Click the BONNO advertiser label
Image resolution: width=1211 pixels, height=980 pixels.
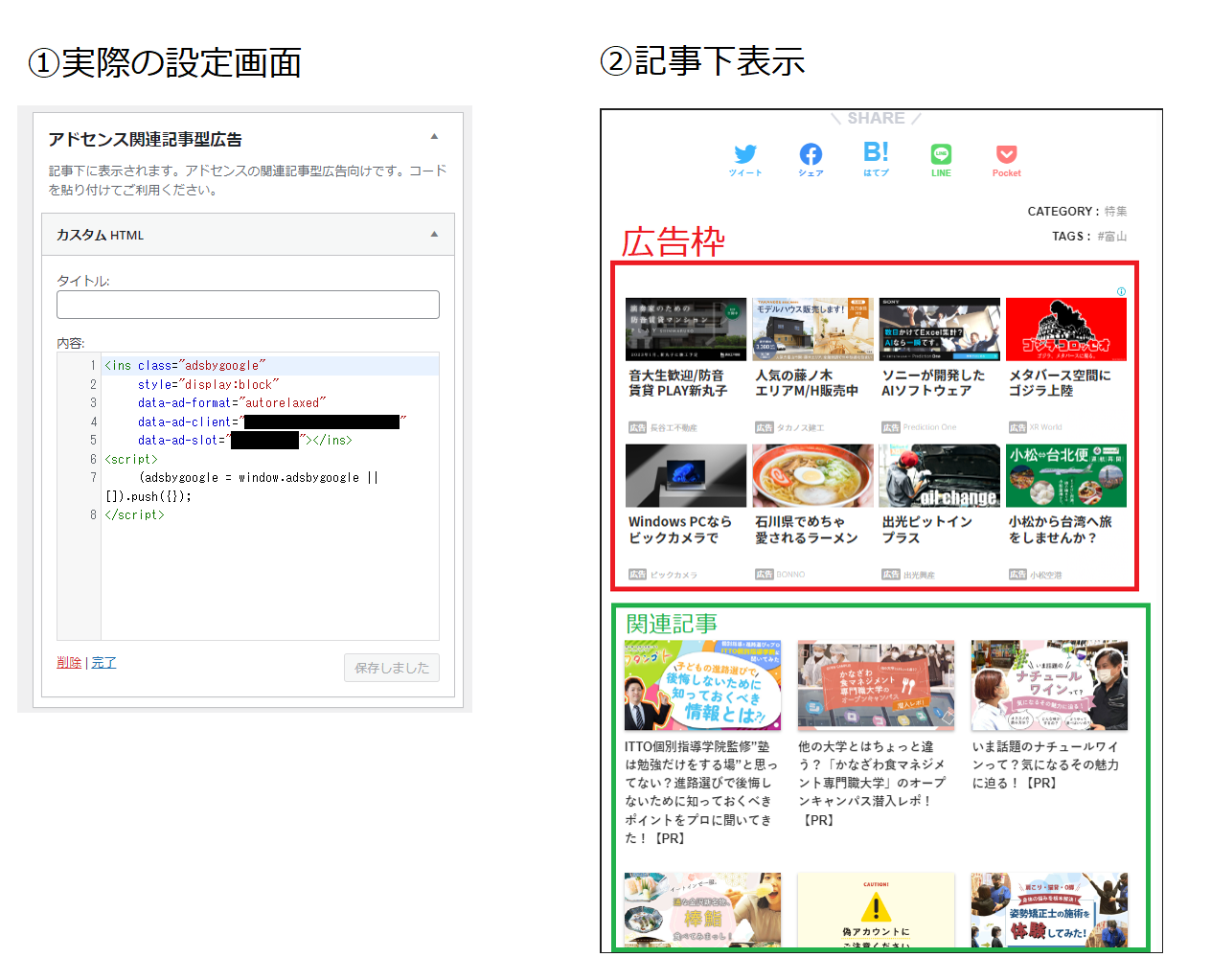click(x=790, y=575)
